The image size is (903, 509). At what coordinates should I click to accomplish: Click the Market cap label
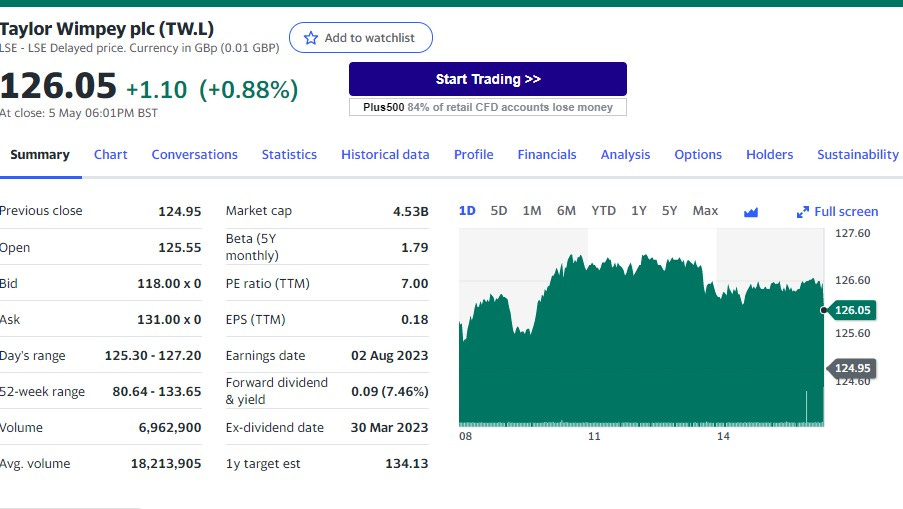[259, 211]
